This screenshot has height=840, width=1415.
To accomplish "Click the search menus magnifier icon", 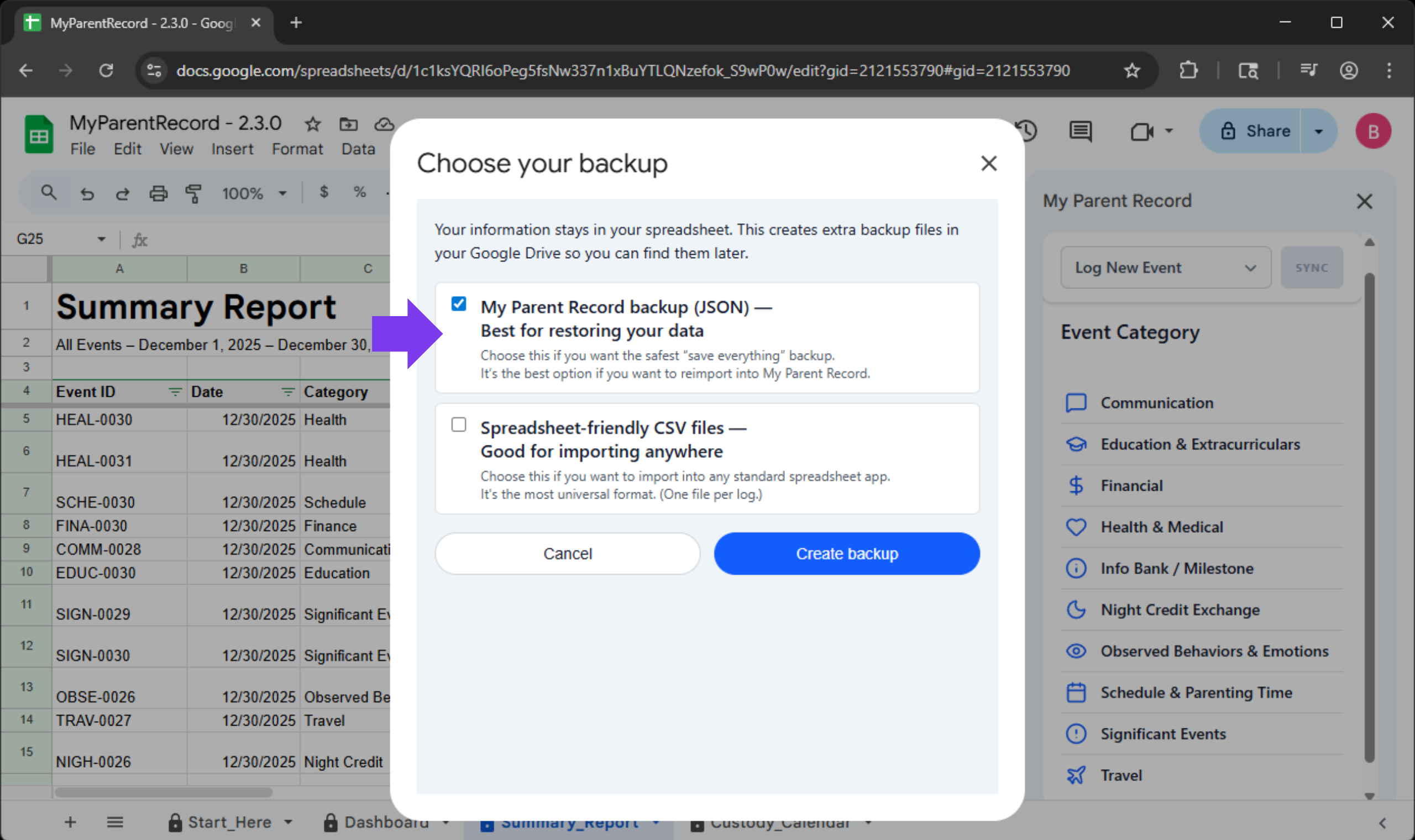I will pos(49,193).
